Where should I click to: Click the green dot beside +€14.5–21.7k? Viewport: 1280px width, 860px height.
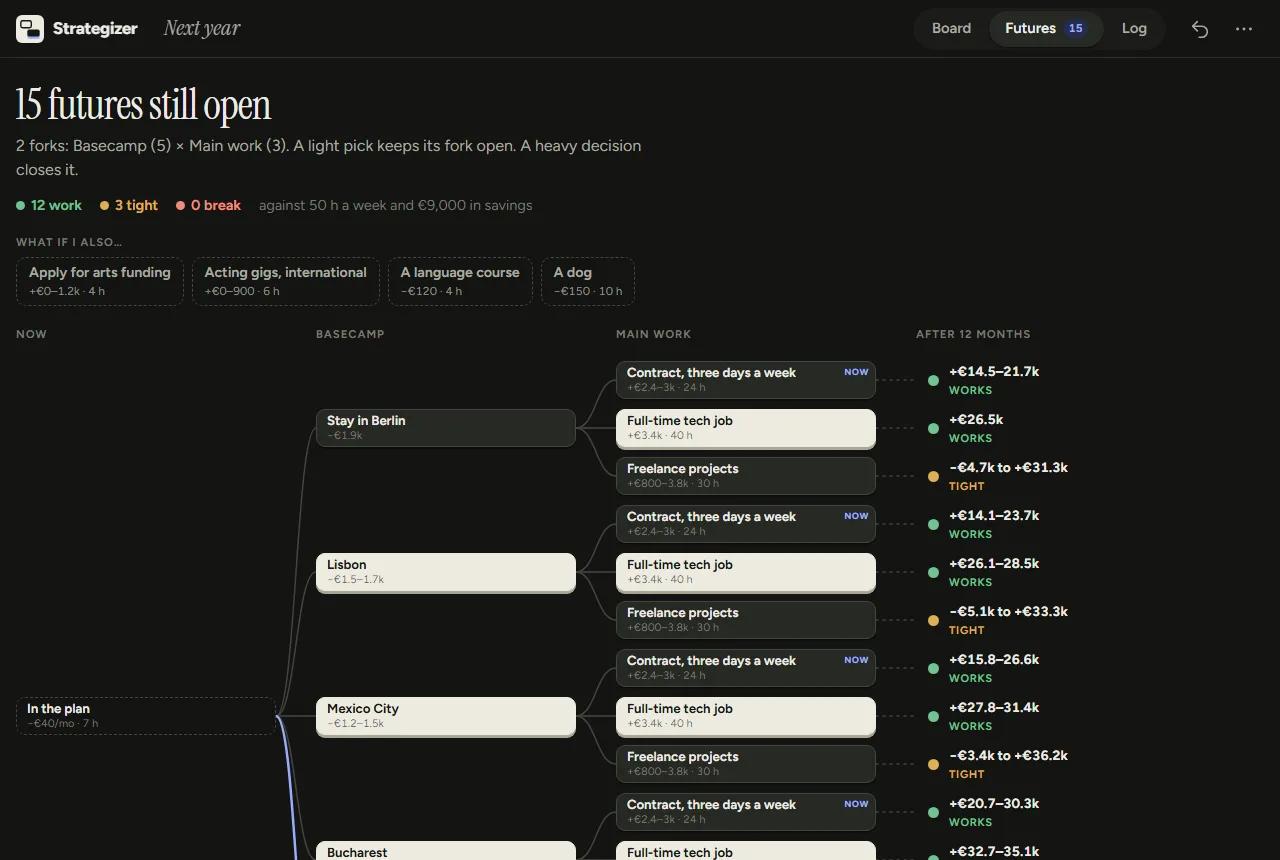tap(933, 380)
